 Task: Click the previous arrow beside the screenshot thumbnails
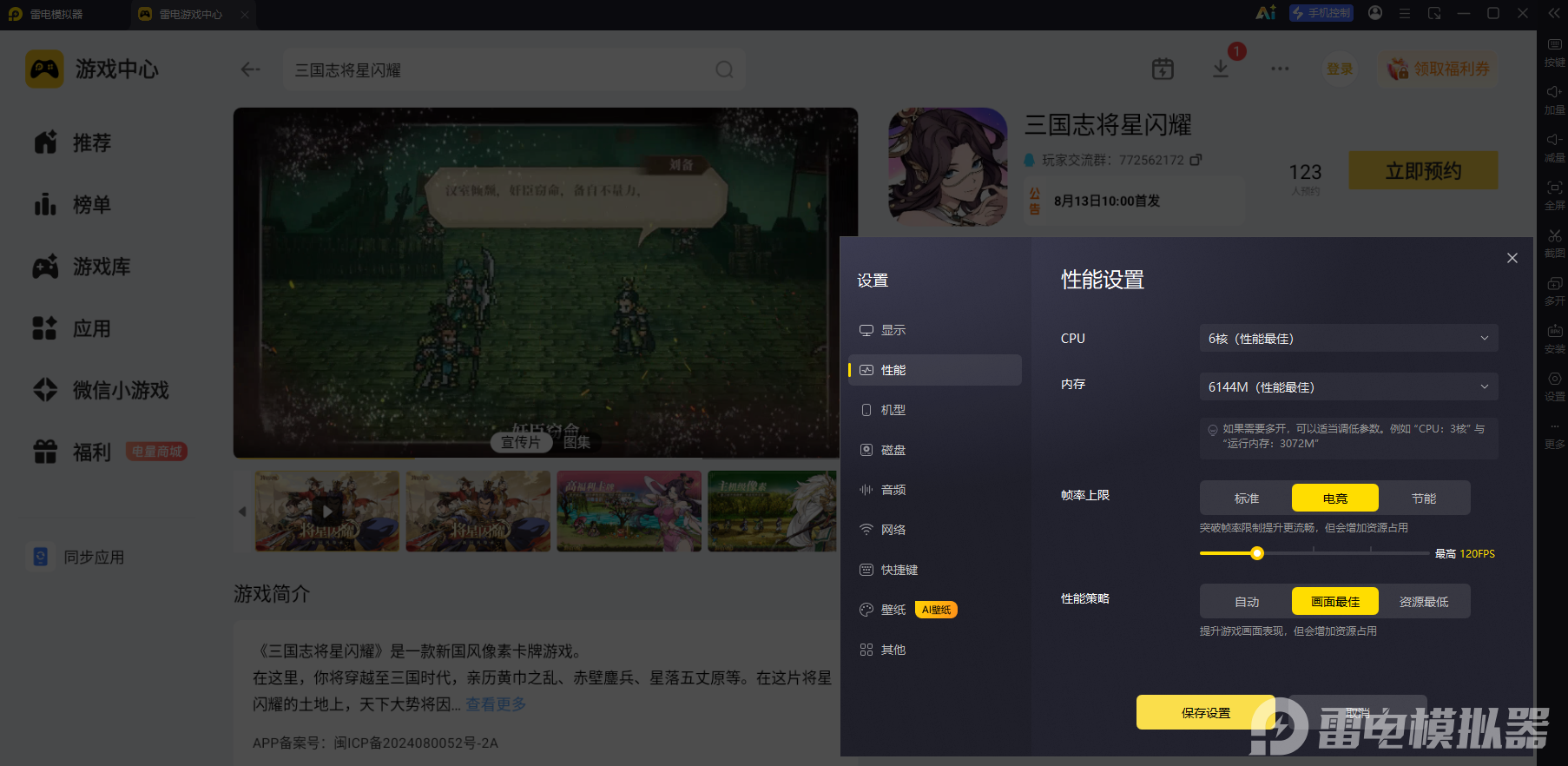click(242, 512)
